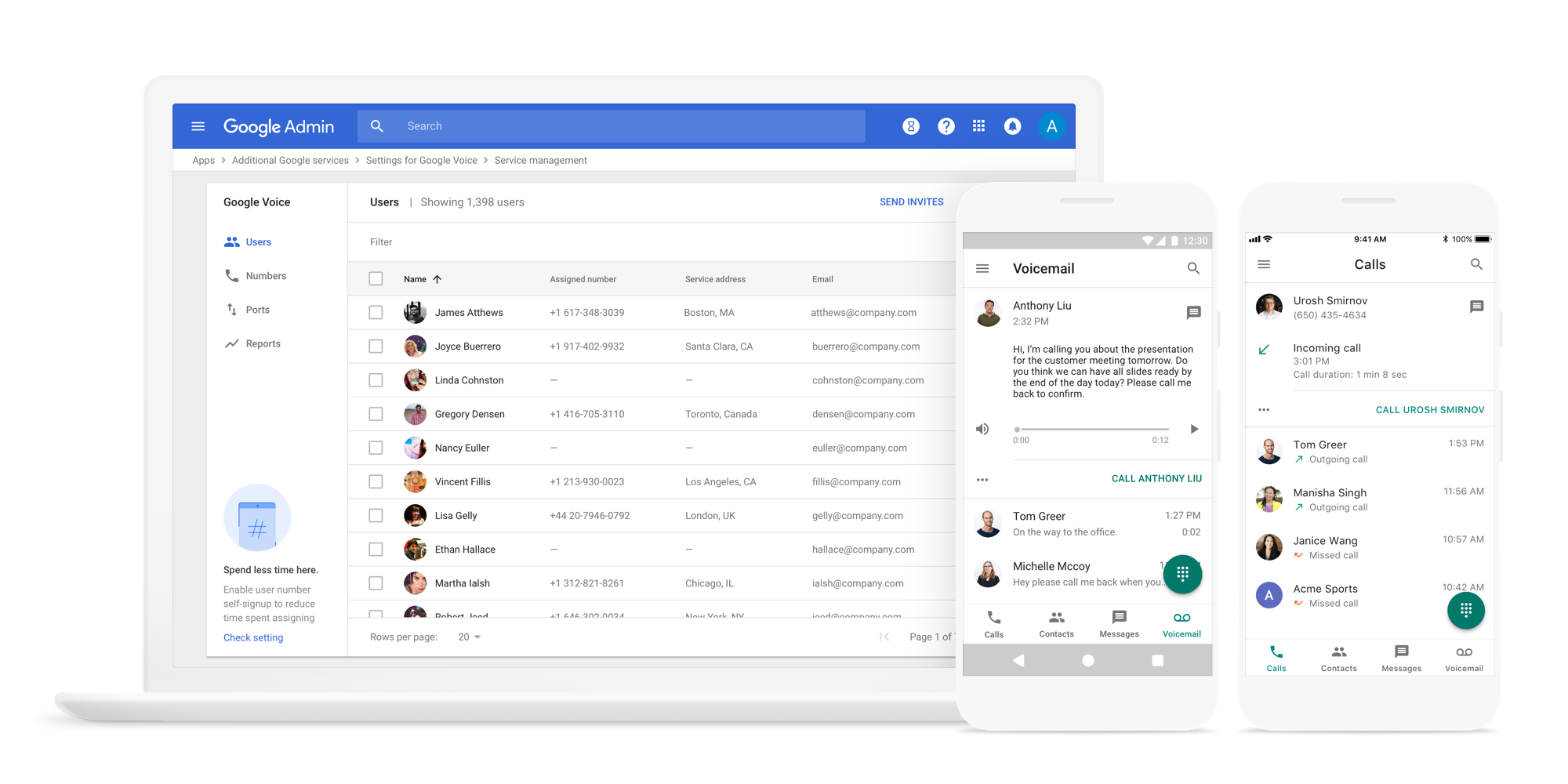Viewport: 1568px width, 784px height.
Task: Switch to Contacts tab on the Voicemail phone
Action: click(x=1057, y=625)
